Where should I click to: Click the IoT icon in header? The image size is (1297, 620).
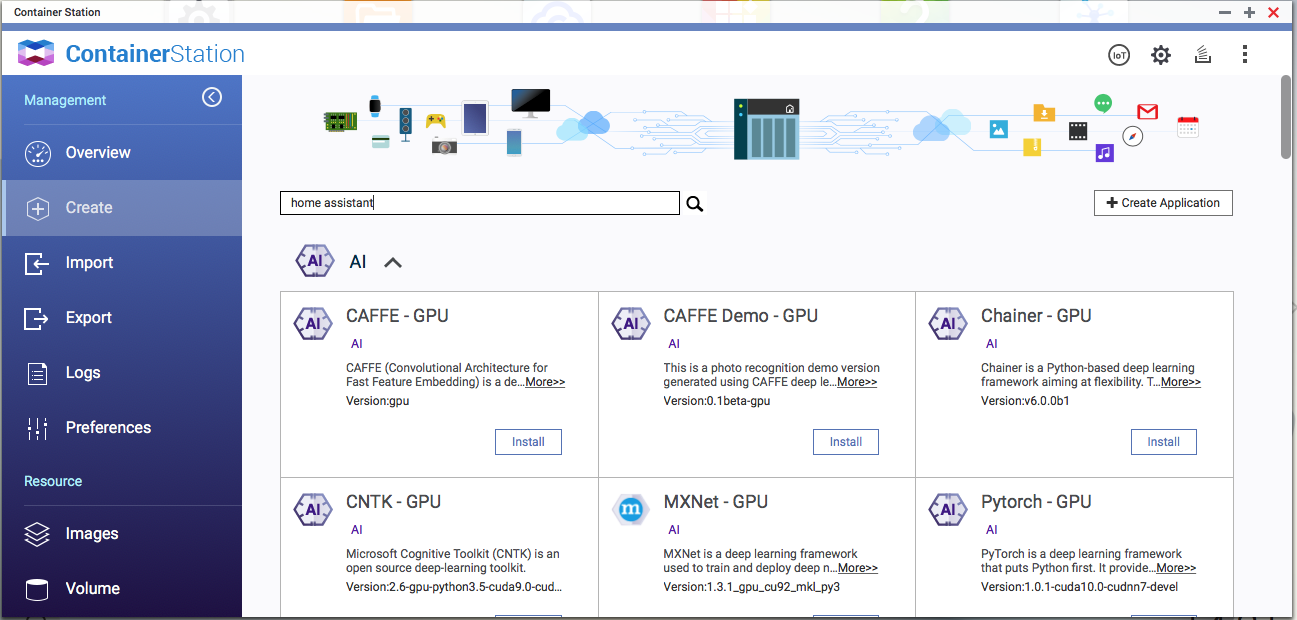point(1118,55)
